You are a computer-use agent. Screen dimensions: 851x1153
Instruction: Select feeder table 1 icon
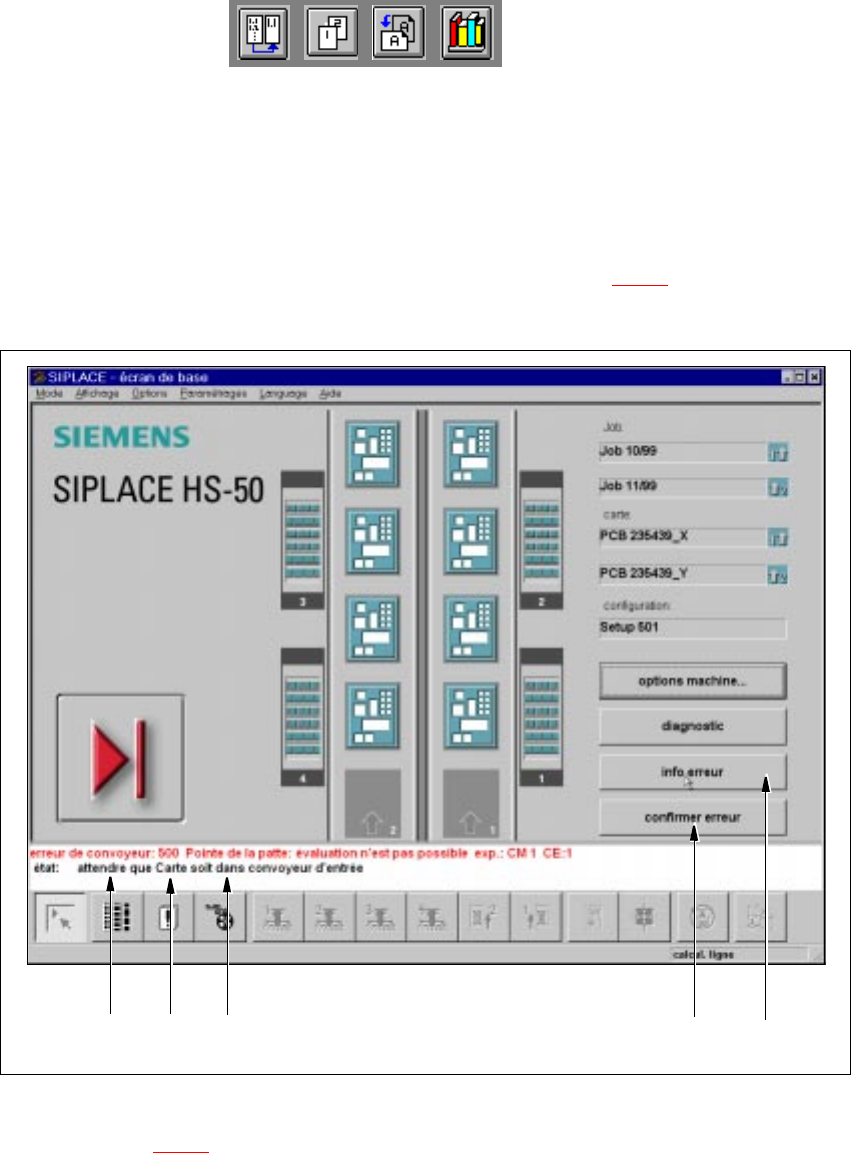point(541,717)
